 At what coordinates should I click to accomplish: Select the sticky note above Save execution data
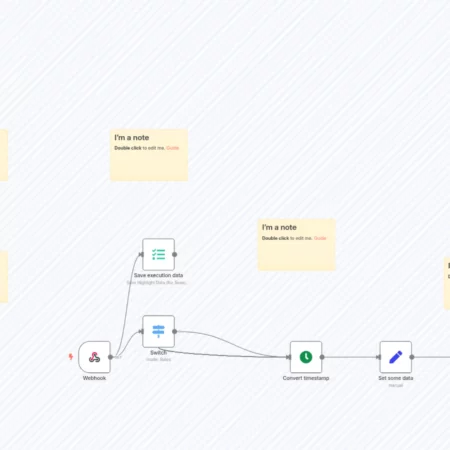coord(149,155)
